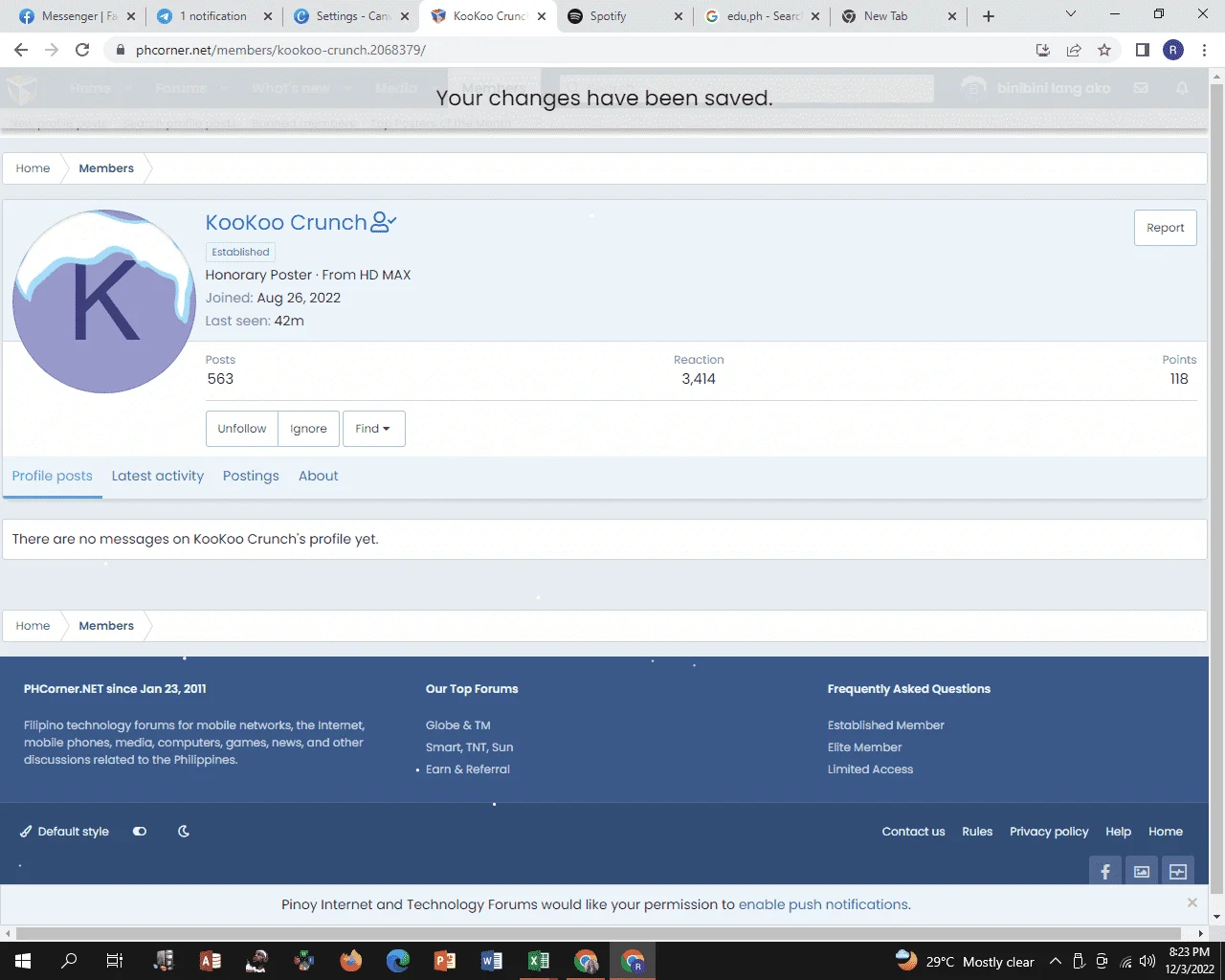Open the Chrome tab search chevron
The height and width of the screenshot is (980, 1225).
[1071, 14]
